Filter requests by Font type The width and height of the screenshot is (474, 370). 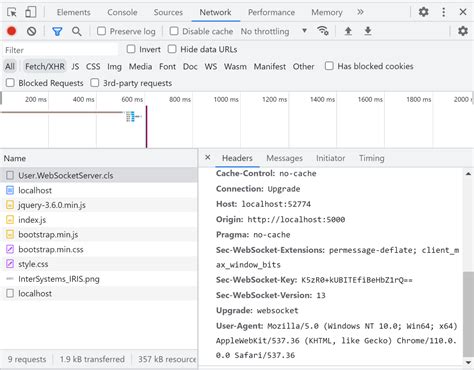click(167, 66)
